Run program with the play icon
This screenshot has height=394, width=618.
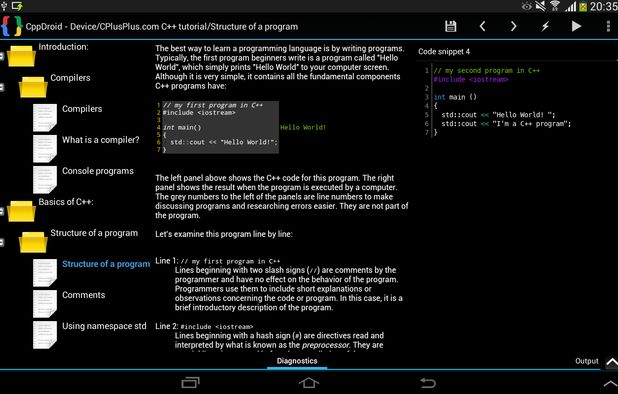coord(576,26)
